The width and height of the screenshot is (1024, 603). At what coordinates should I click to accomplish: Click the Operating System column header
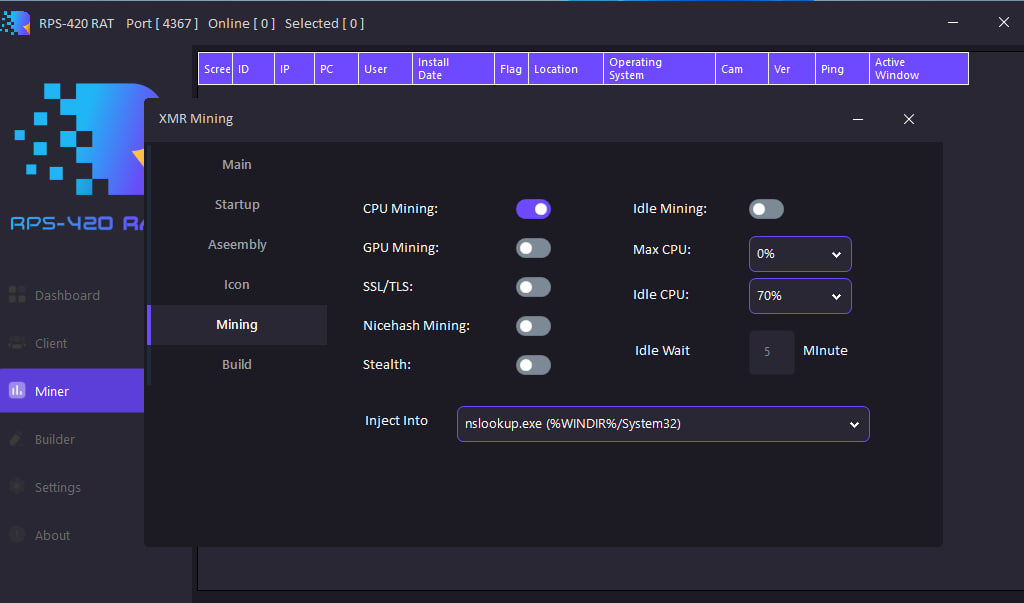[659, 69]
